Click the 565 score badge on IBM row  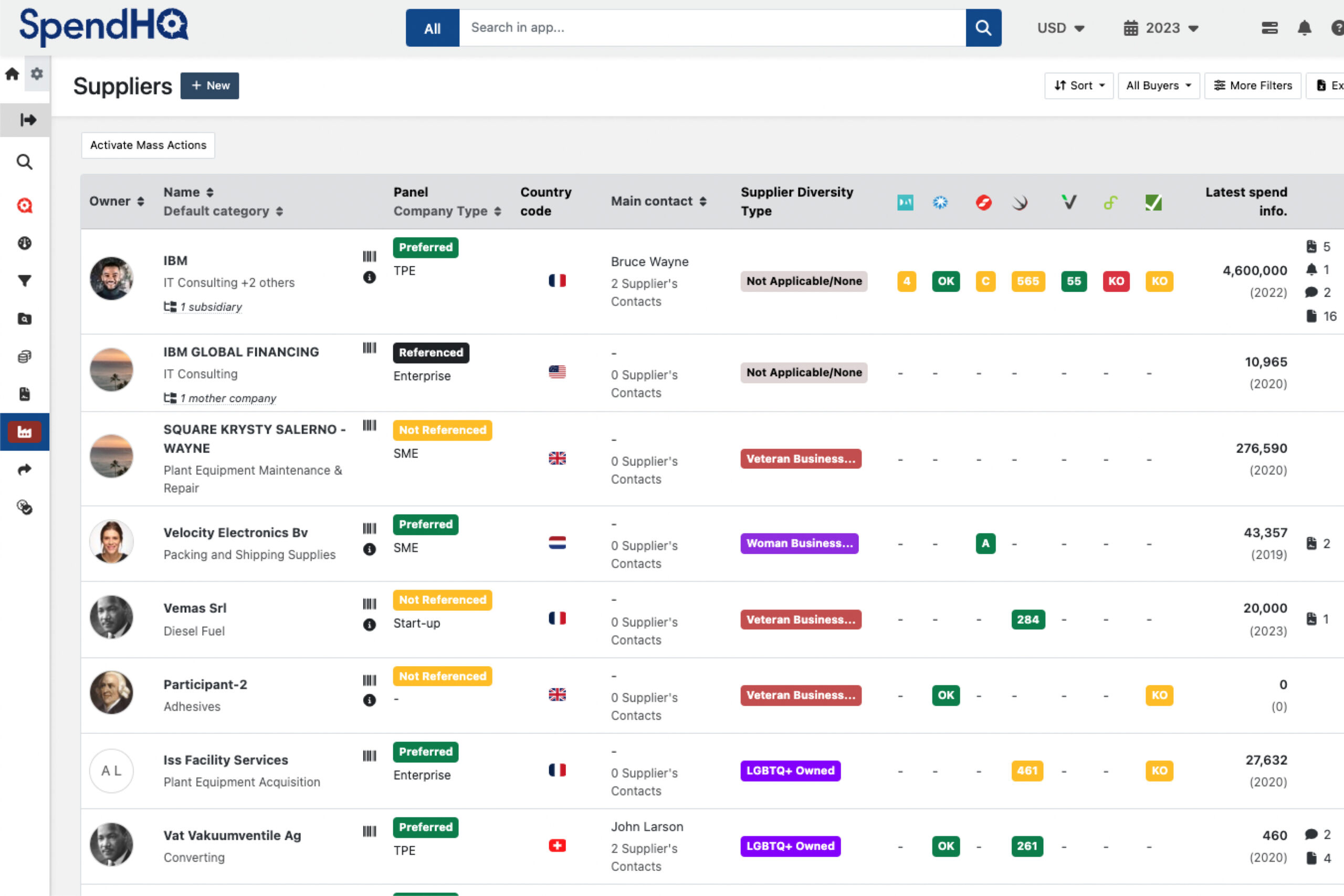[1028, 281]
